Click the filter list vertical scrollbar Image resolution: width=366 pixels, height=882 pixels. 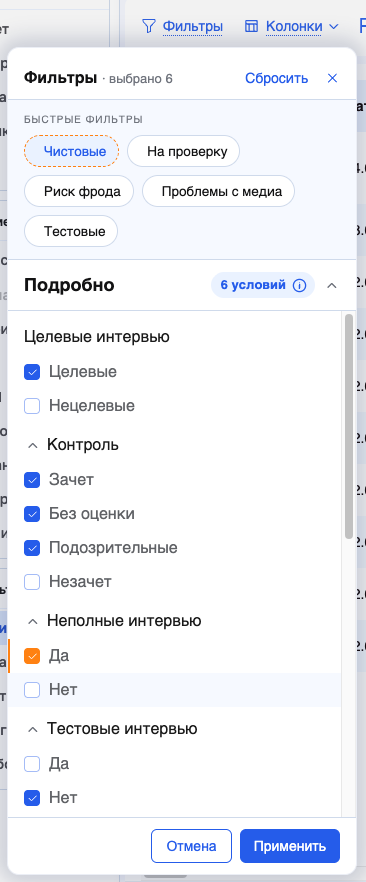pyautogui.click(x=349, y=426)
